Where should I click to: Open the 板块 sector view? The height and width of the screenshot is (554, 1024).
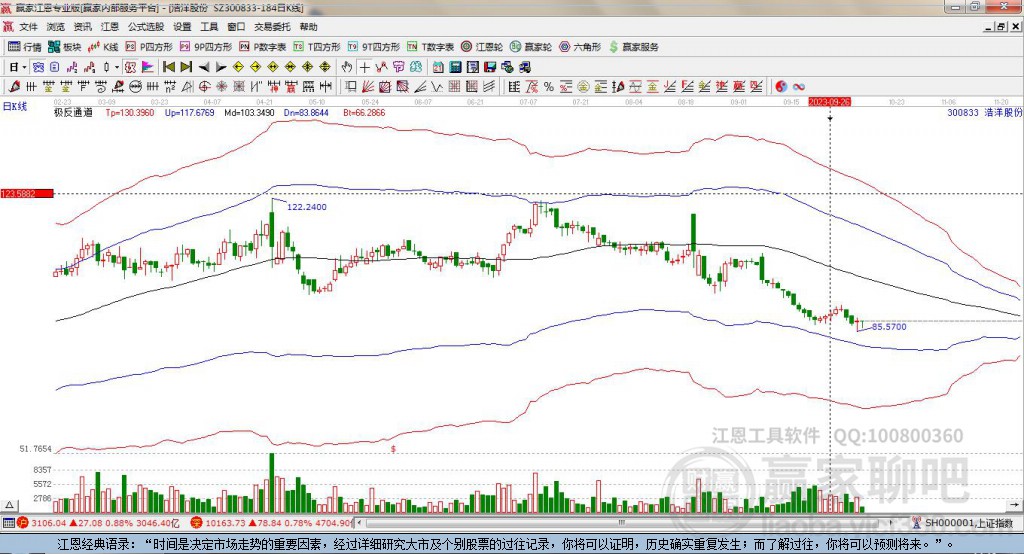pos(65,47)
